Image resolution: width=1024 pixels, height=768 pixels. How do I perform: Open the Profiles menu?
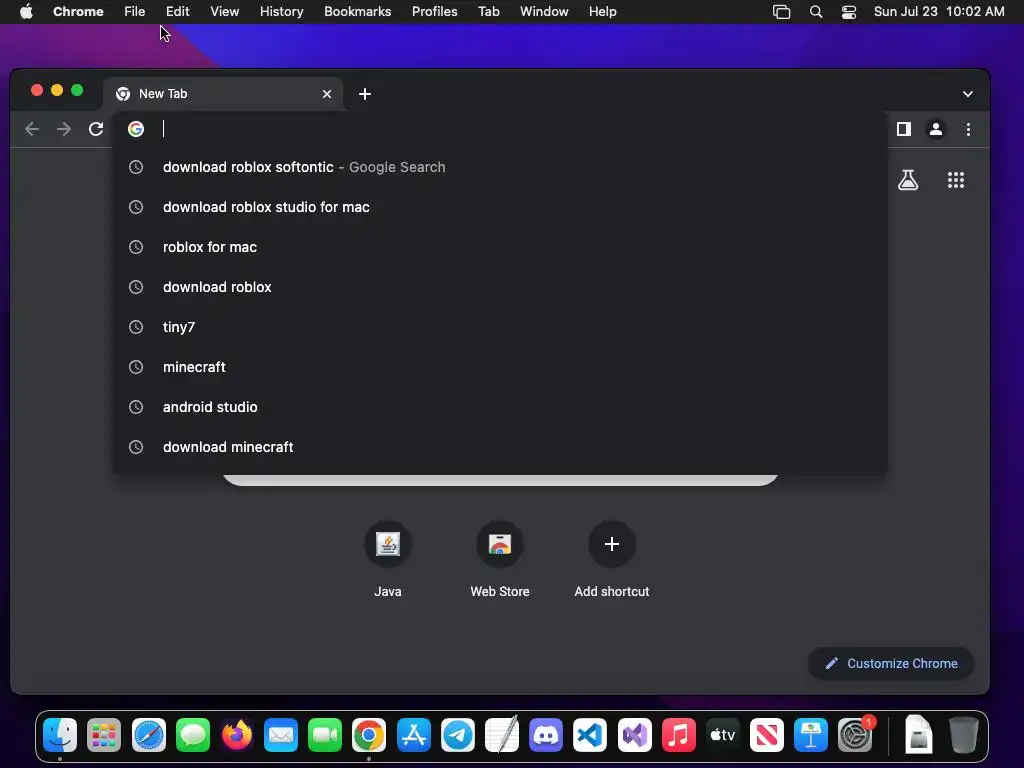tap(434, 12)
